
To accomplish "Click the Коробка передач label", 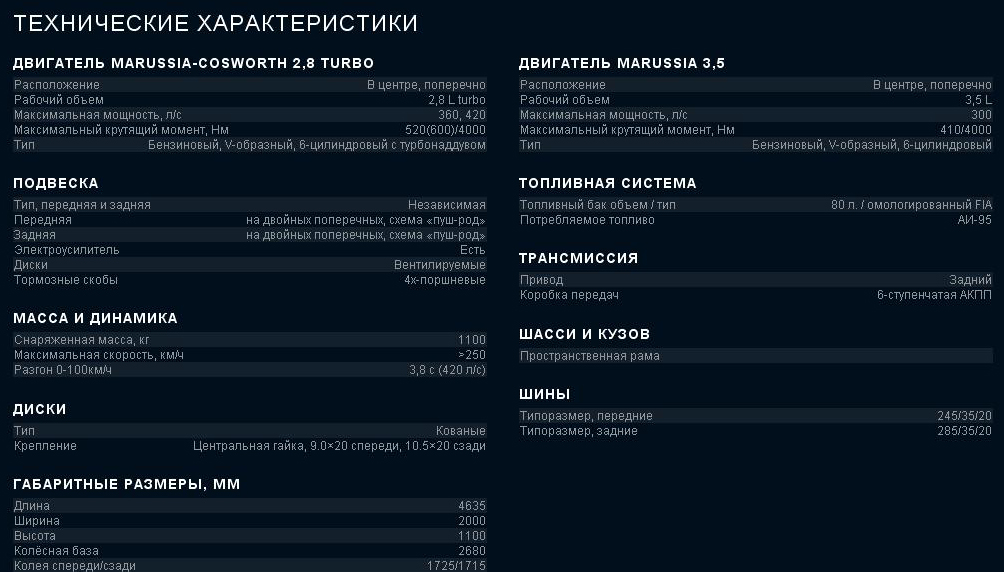I will point(569,295).
